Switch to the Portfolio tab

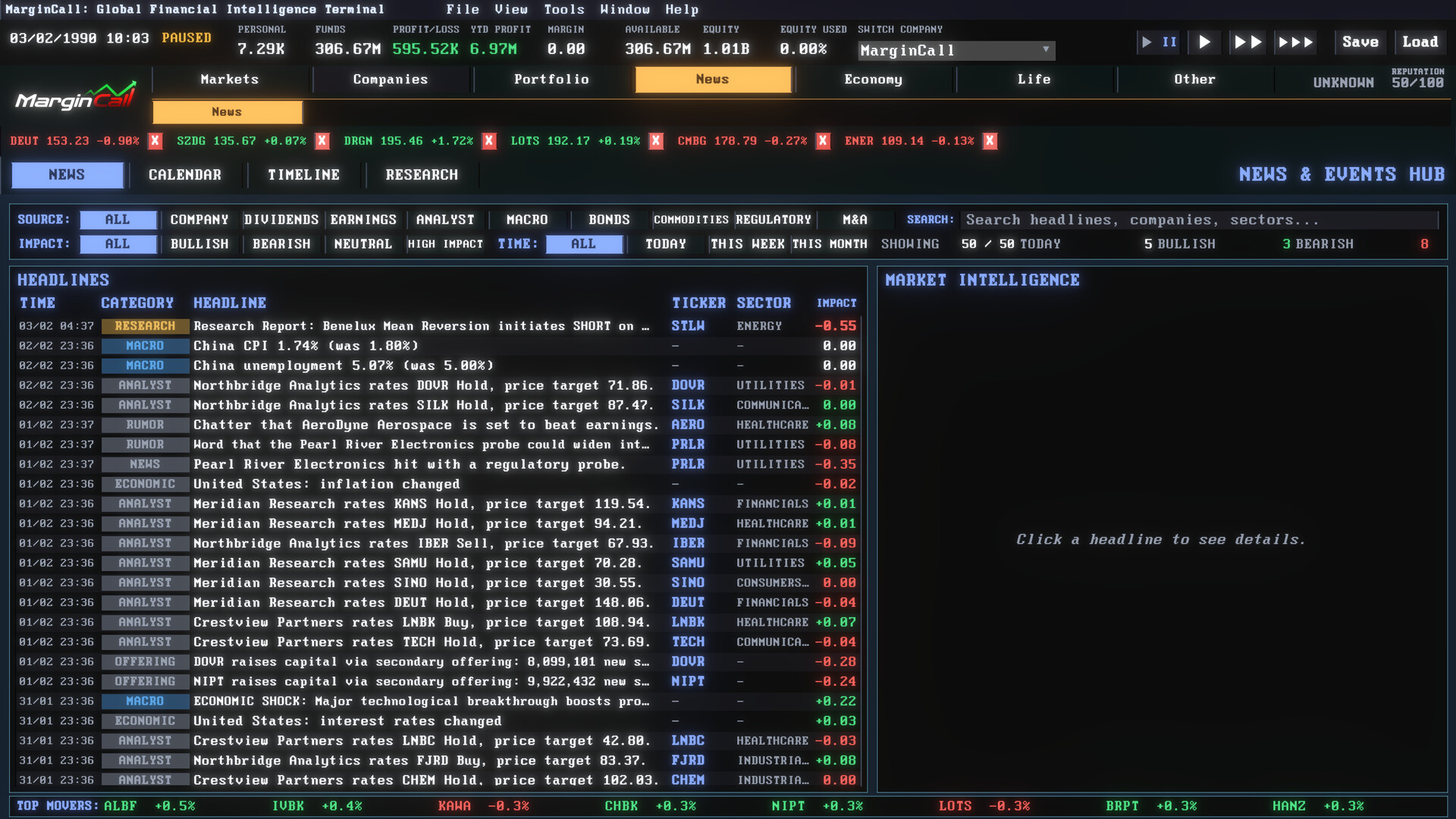point(551,80)
